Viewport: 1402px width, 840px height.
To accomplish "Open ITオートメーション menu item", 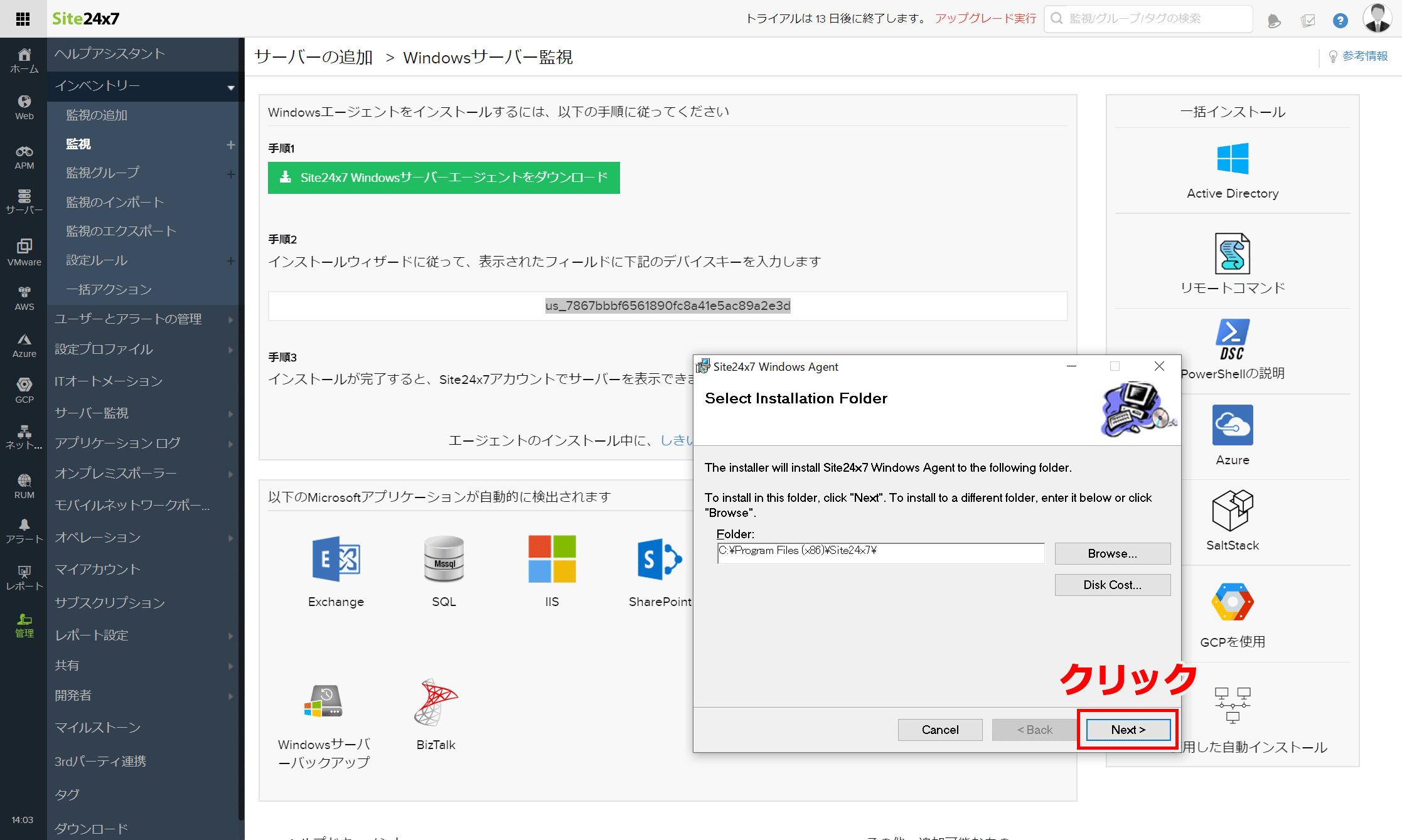I will 109,381.
